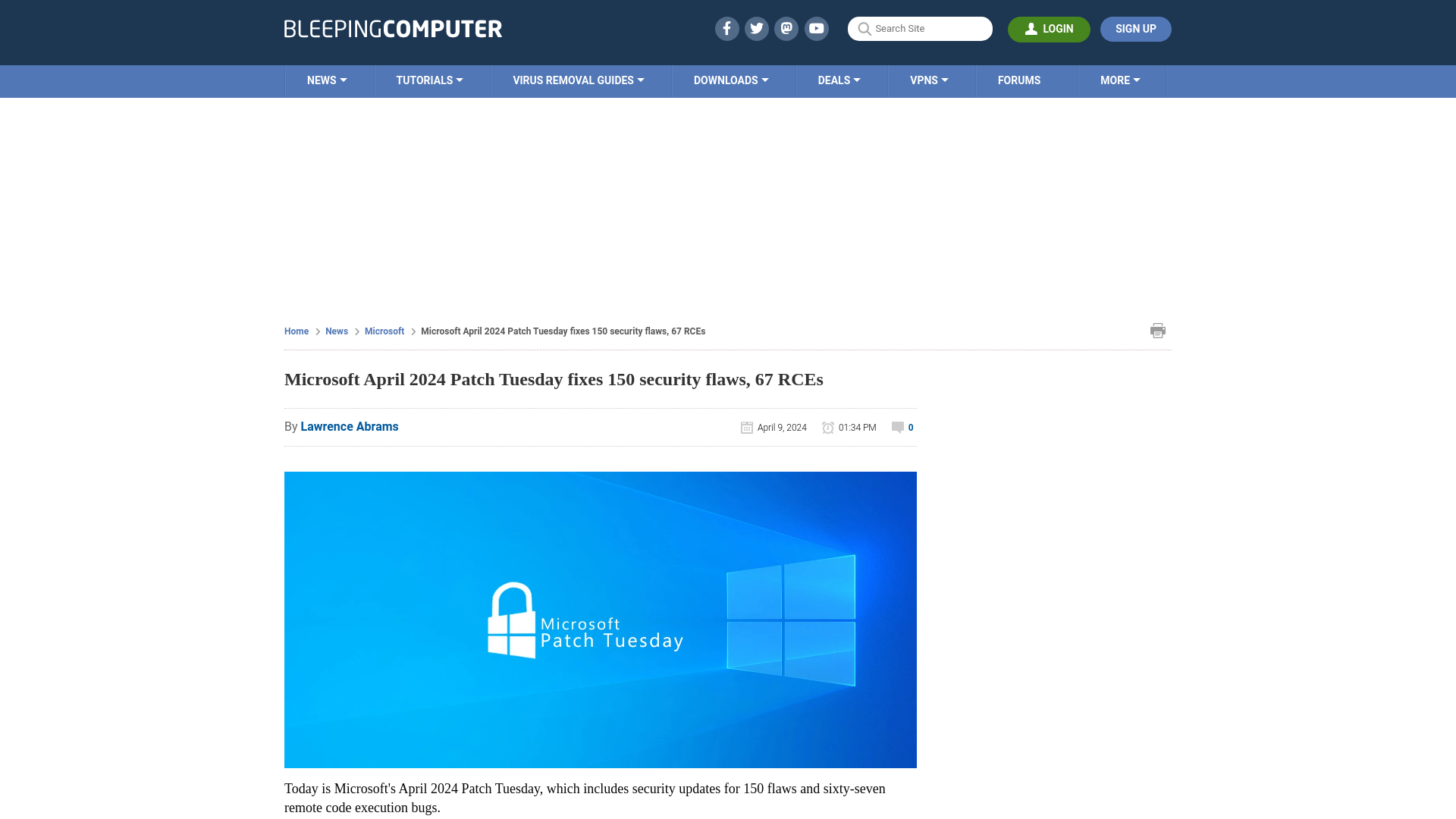Click the calendar date icon
The width and height of the screenshot is (1456, 819).
(748, 426)
